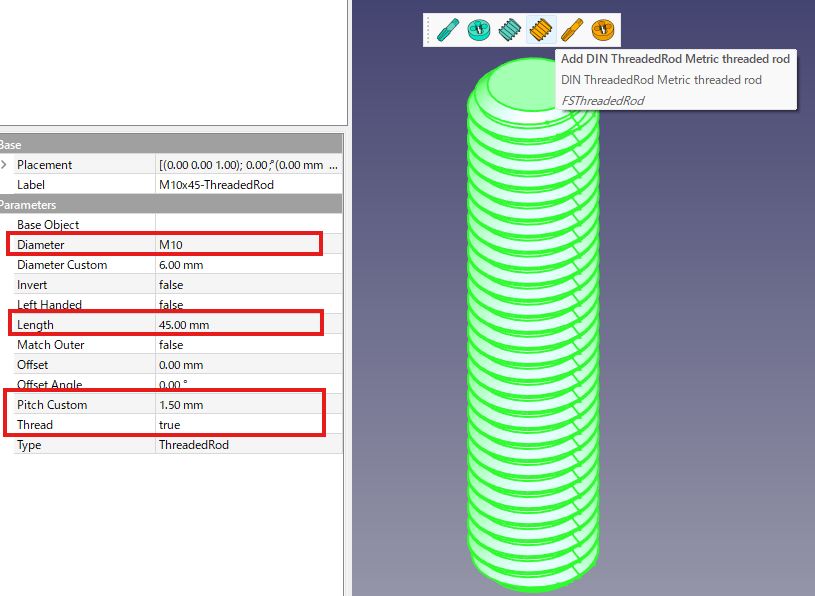Screen dimensions: 815x596
Task: Click the teal threaded rod icon
Action: (510, 29)
